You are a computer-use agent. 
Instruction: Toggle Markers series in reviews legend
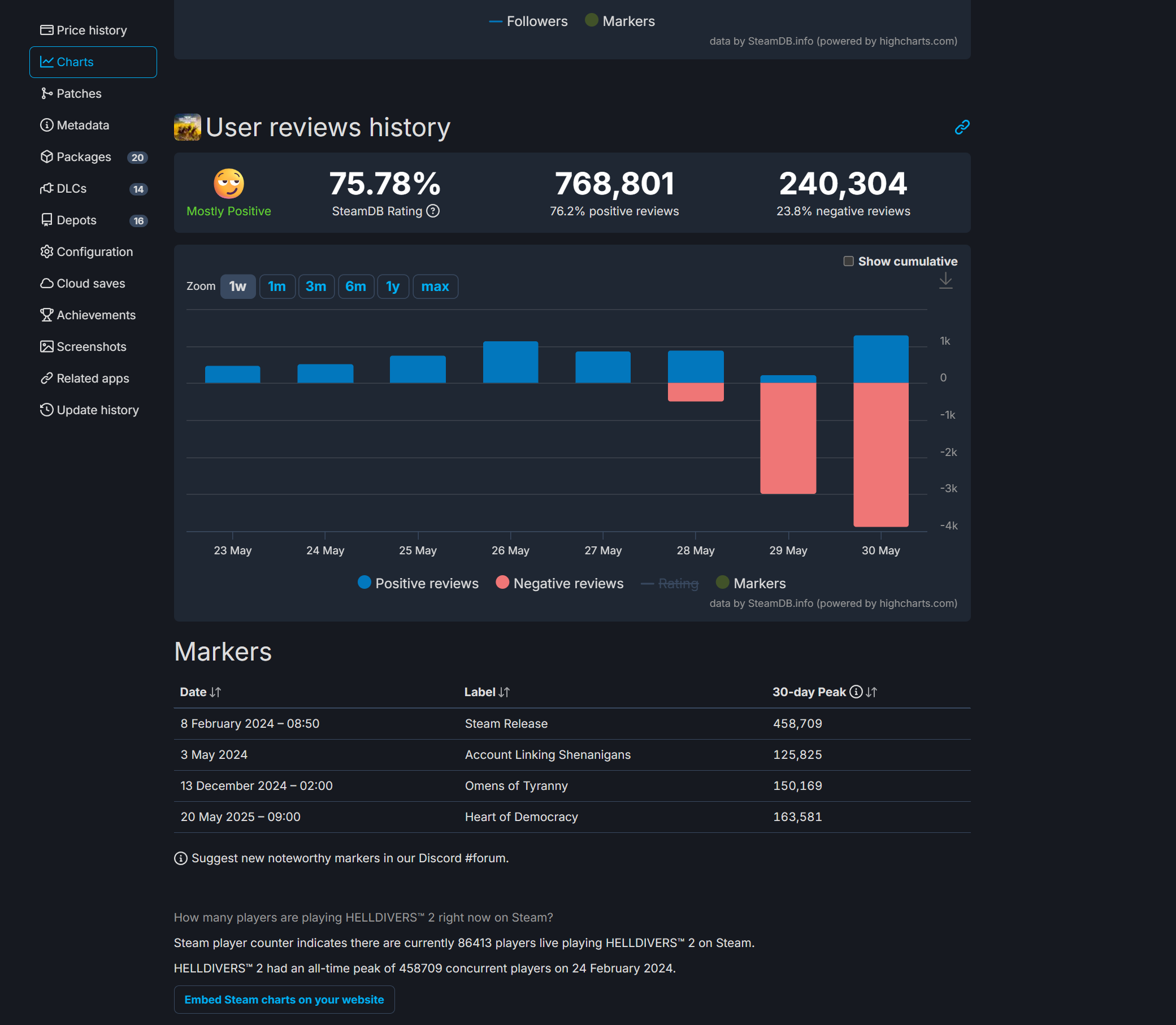(x=750, y=584)
